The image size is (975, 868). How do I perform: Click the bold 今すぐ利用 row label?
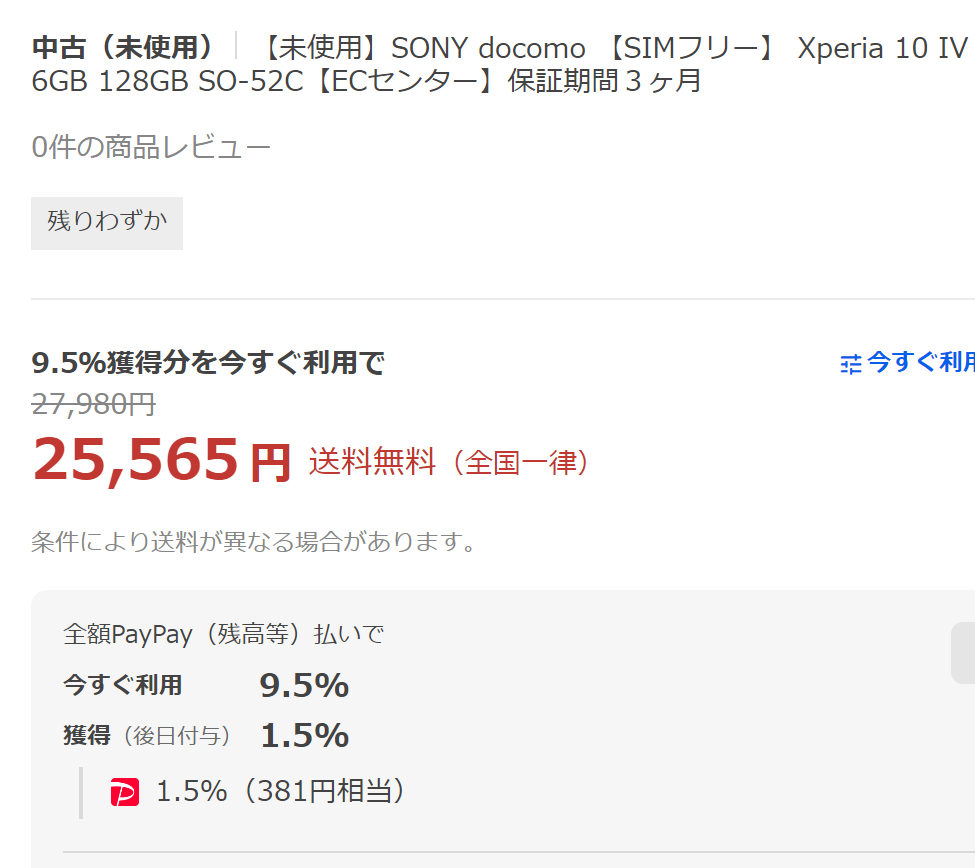[x=122, y=685]
